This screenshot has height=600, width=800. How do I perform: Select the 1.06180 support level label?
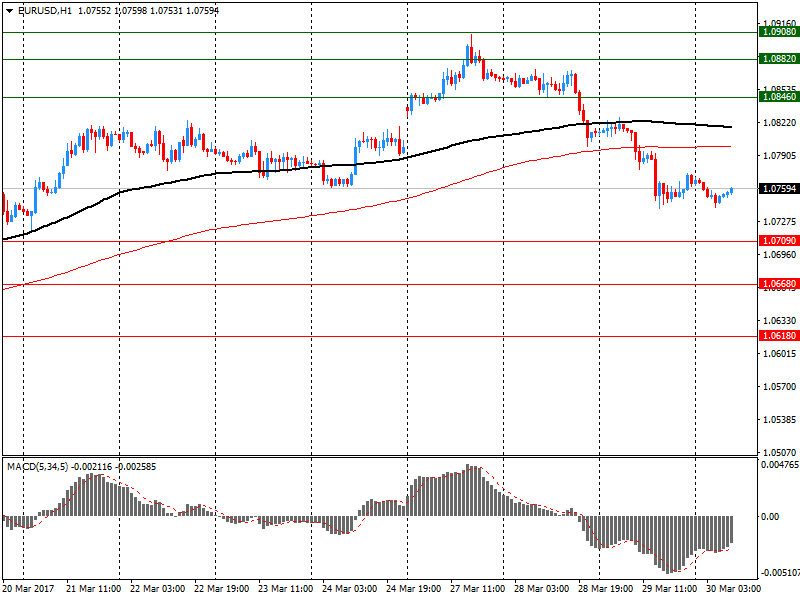779,336
